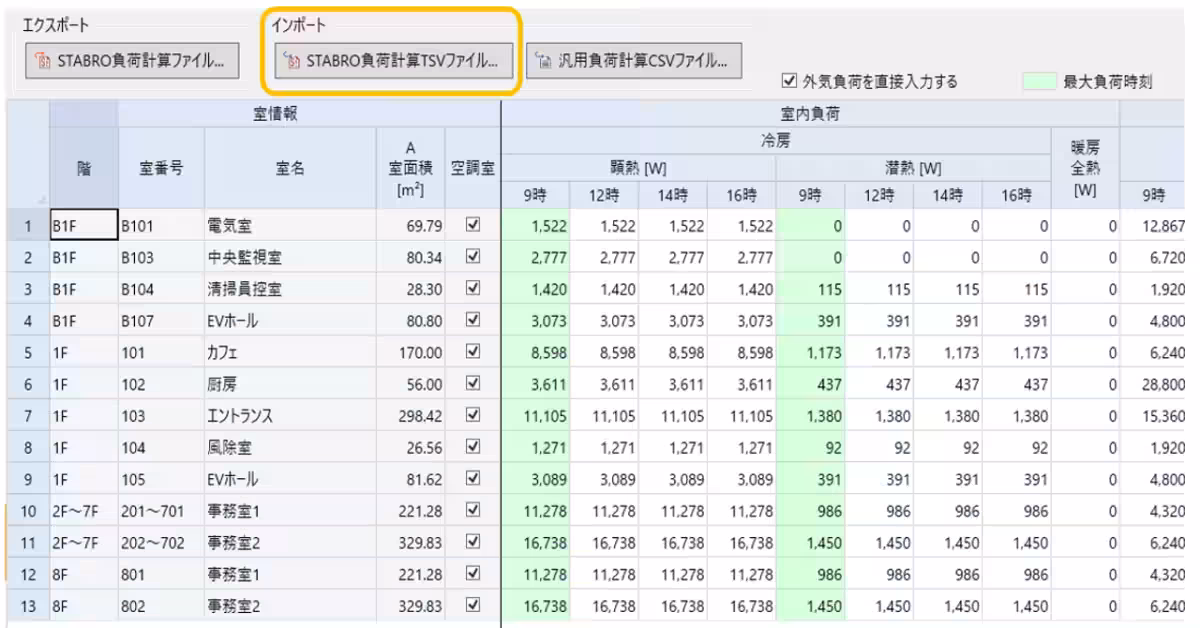1200x628 pixels.
Task: Open the STABRO負荷計算TSVファイル import button
Action: tap(393, 61)
